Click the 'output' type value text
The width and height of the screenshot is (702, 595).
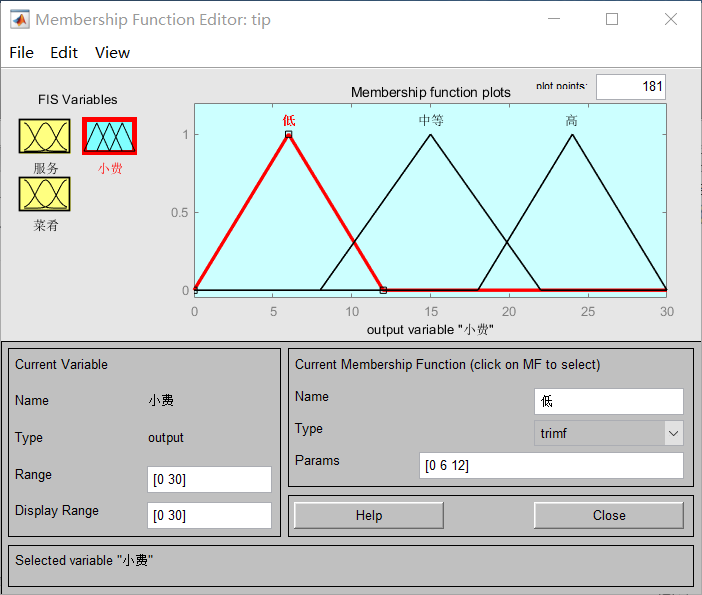click(166, 437)
